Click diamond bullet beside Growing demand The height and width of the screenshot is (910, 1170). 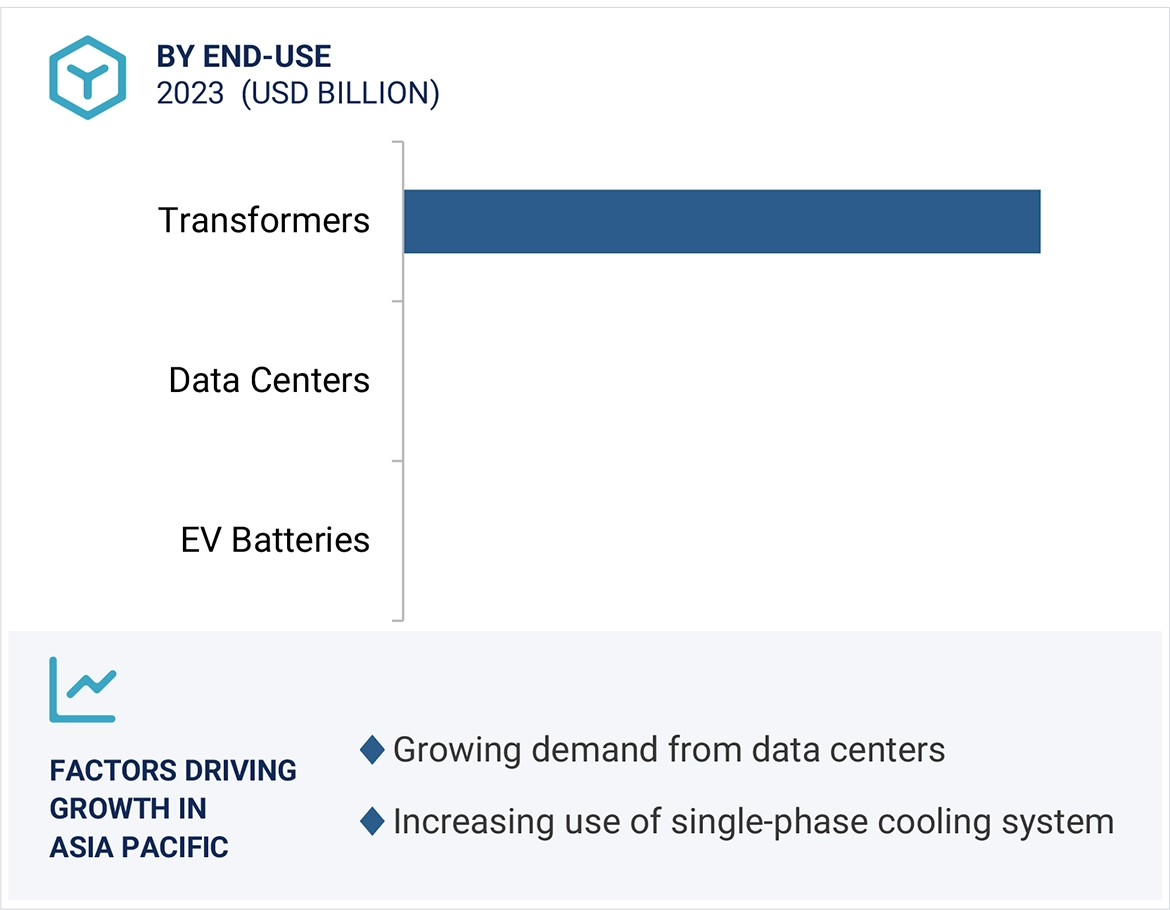tap(373, 749)
